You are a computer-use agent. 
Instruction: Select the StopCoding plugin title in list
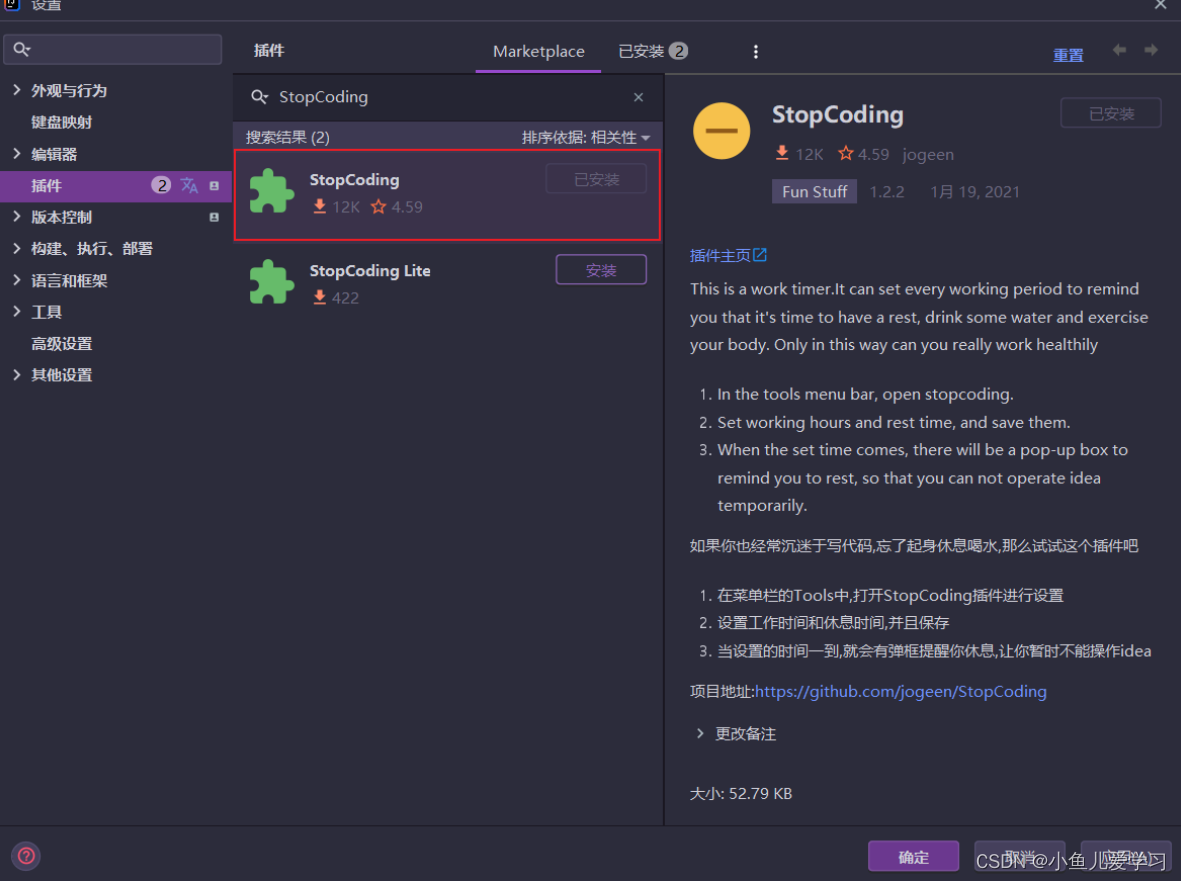[x=354, y=180]
